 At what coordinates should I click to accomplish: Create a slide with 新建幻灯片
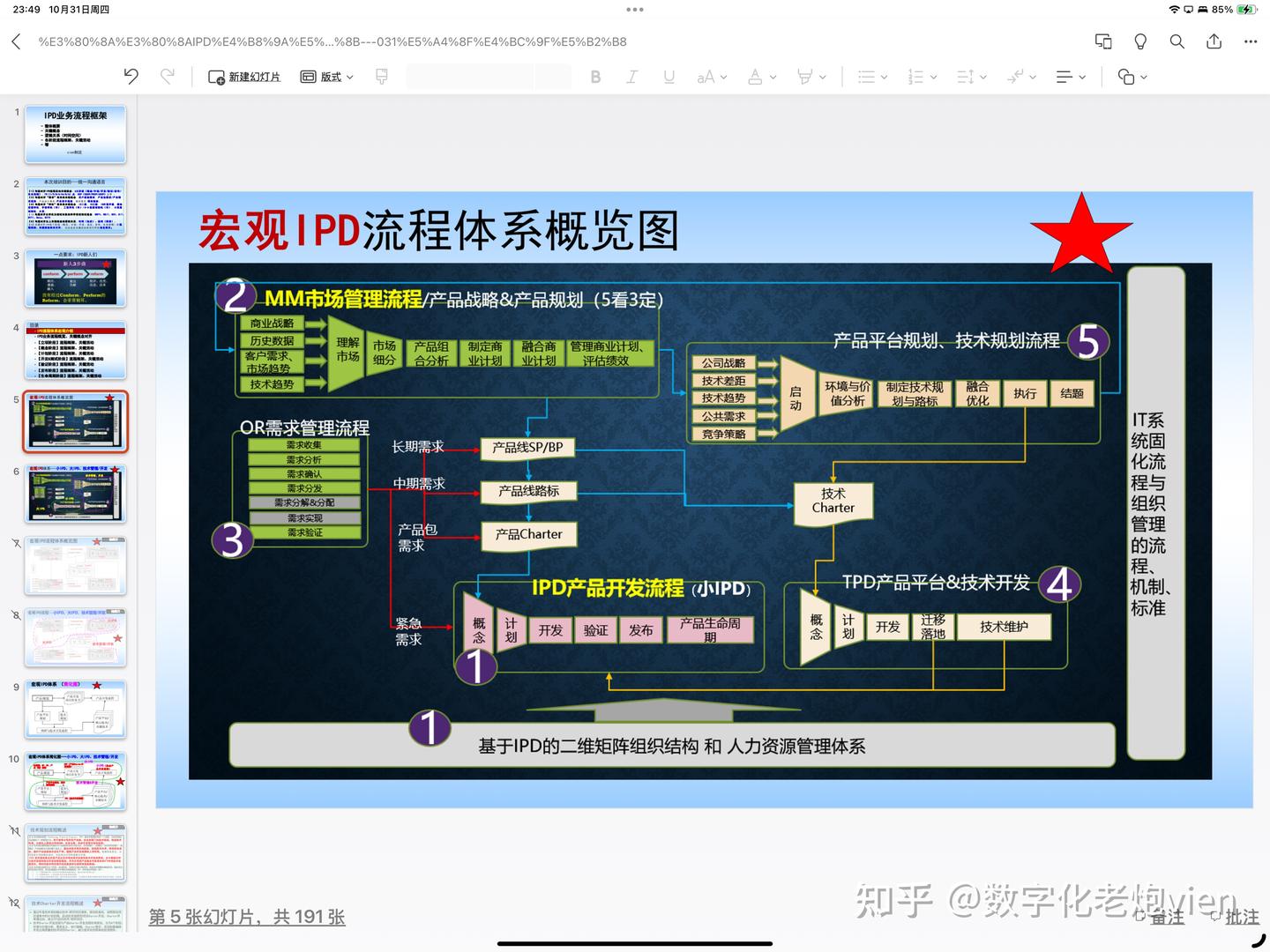point(244,77)
